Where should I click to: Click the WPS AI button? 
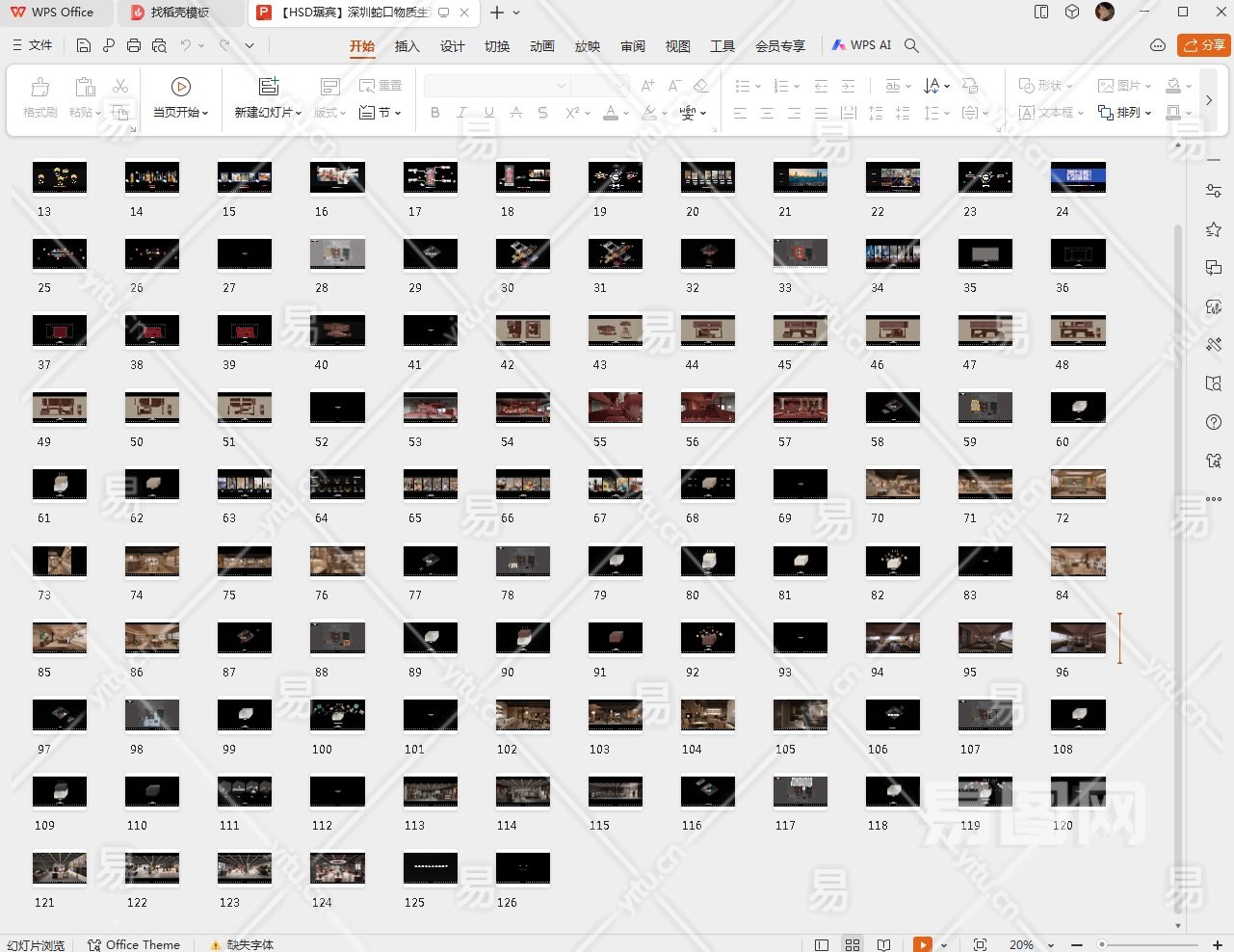point(861,45)
